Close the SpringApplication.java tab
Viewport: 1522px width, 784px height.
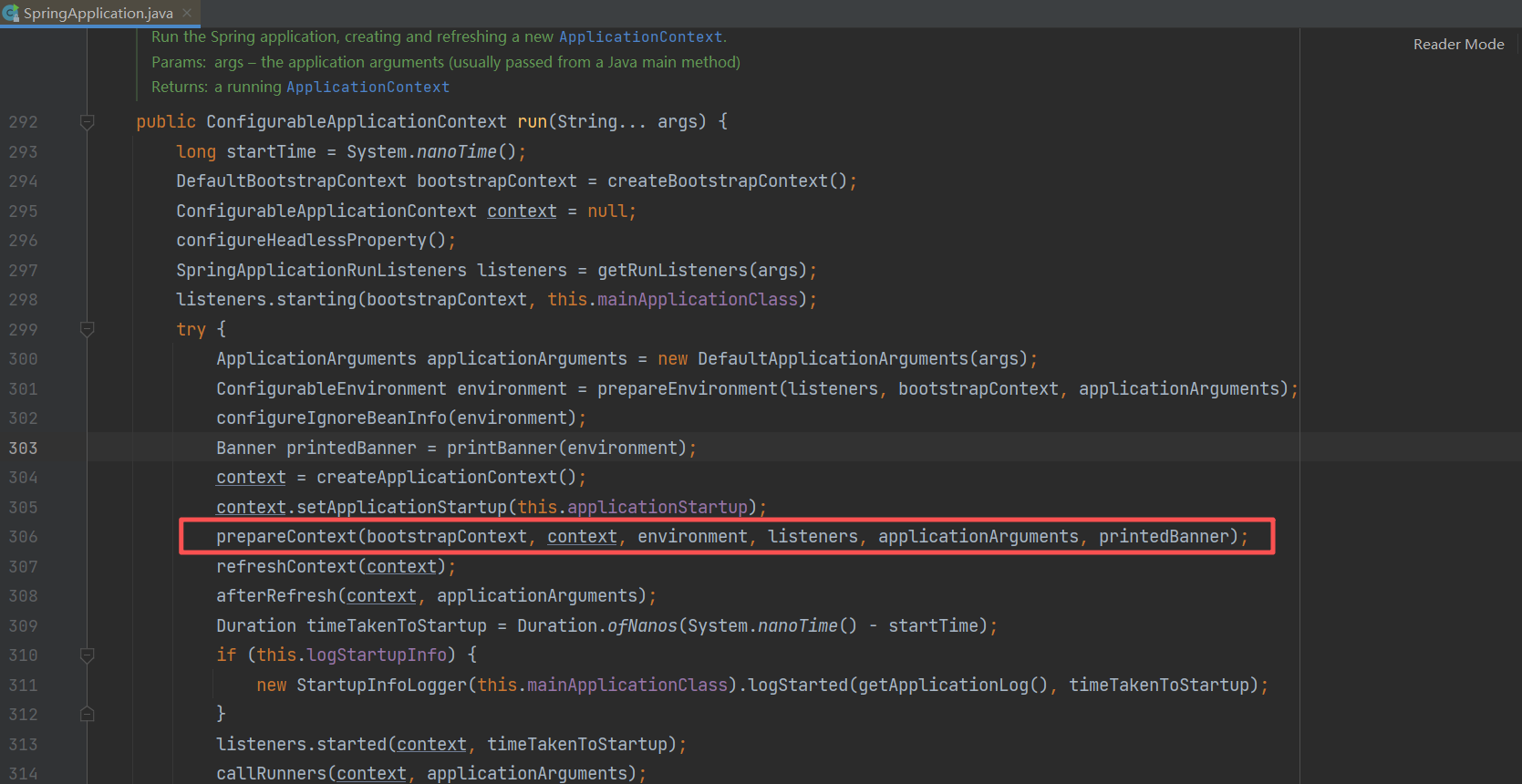pyautogui.click(x=187, y=13)
